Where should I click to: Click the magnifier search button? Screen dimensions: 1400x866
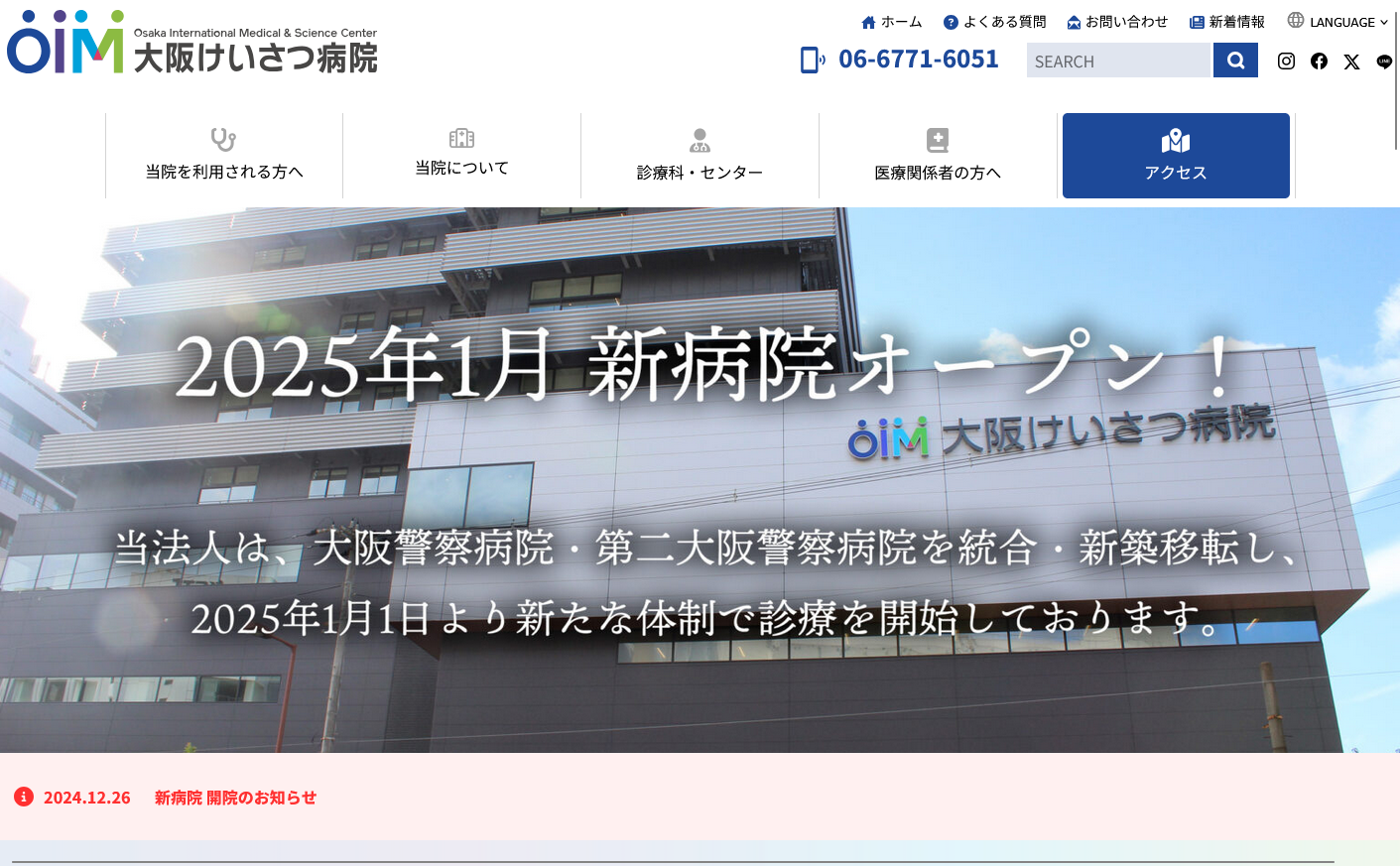1235,61
